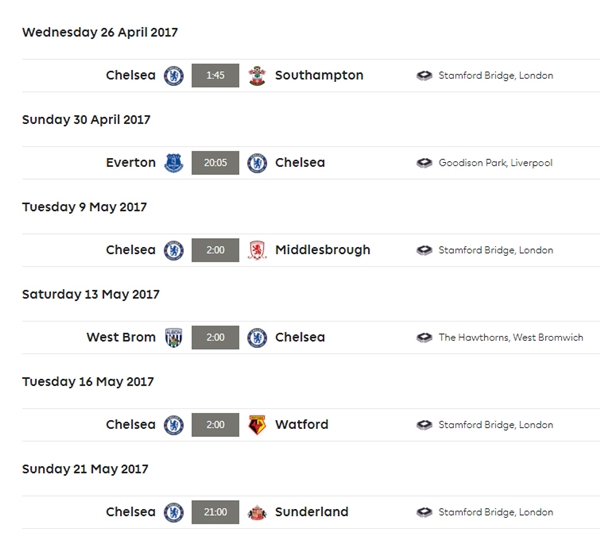
Task: Click the Watford club crest
Action: [x=257, y=425]
